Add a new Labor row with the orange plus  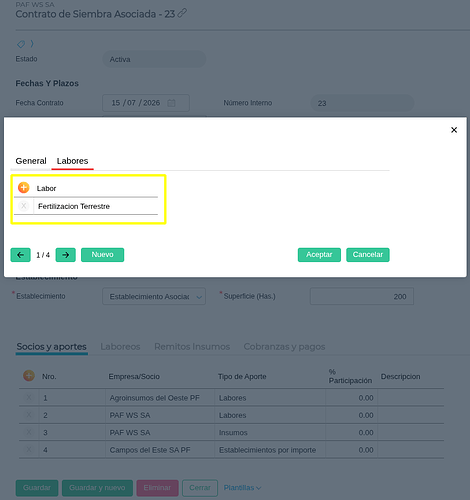pyautogui.click(x=23, y=188)
